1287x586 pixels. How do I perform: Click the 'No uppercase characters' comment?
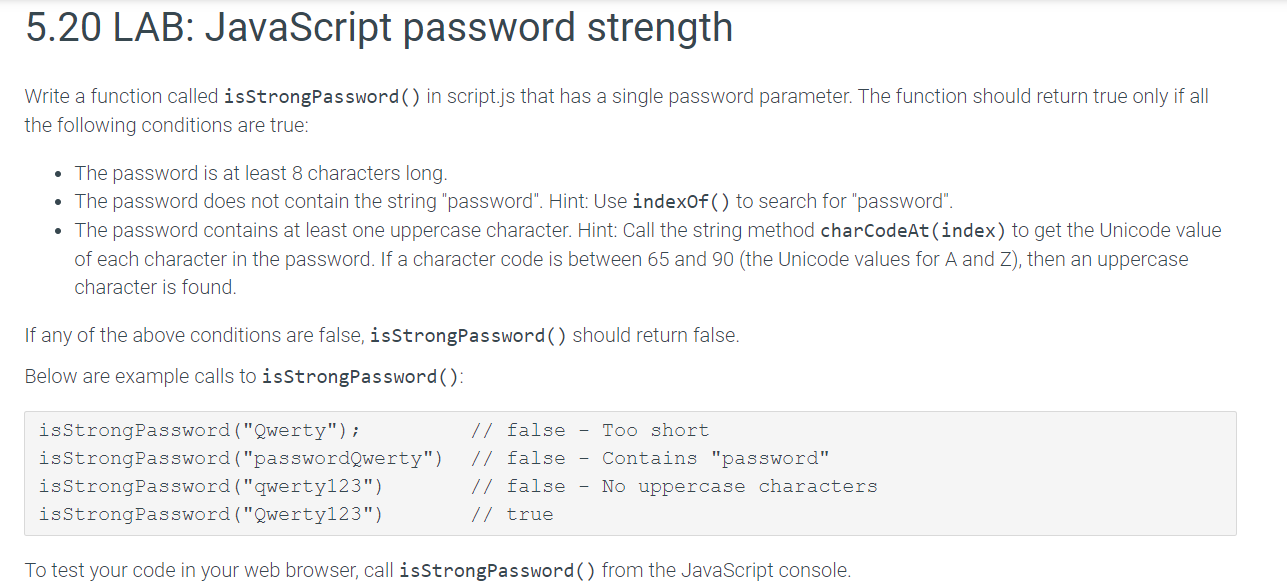(740, 486)
